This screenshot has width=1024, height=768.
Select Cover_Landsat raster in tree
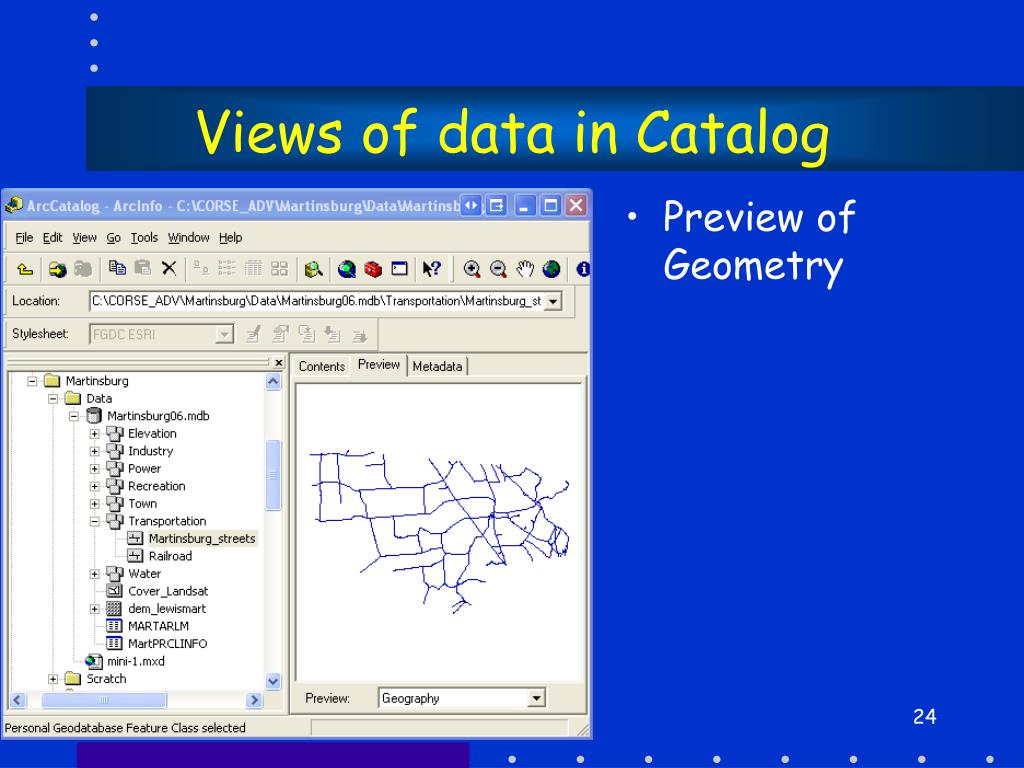(x=168, y=591)
